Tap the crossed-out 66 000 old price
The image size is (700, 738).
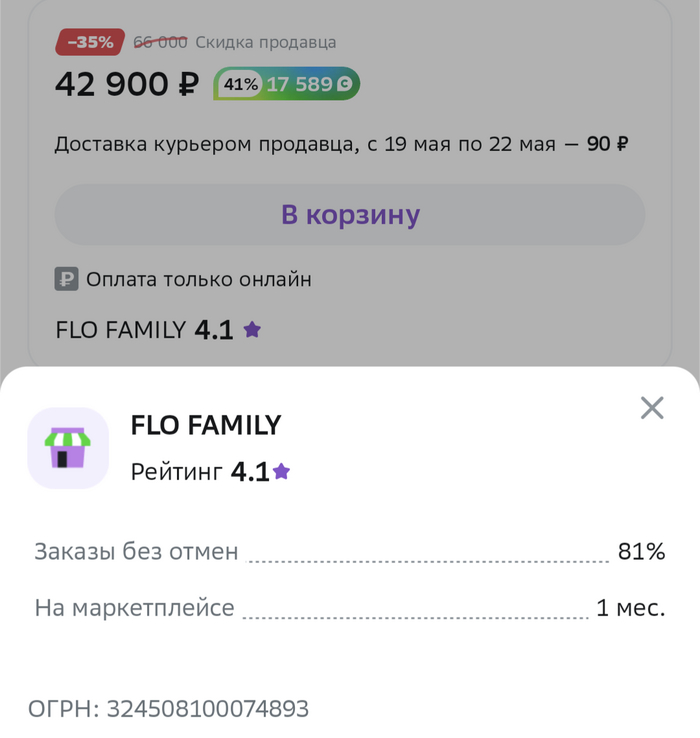160,42
